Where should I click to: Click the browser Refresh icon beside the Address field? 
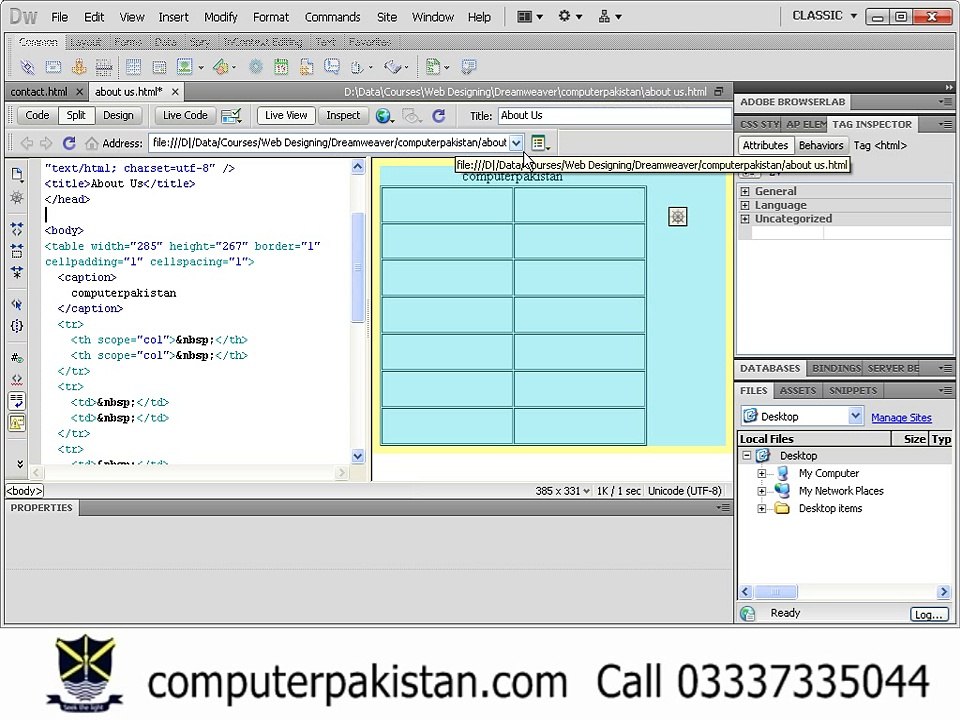pyautogui.click(x=69, y=143)
